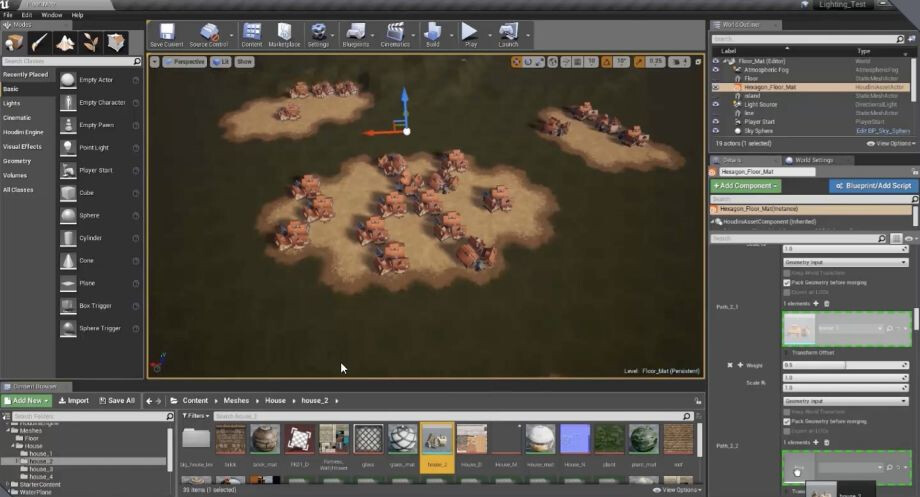The width and height of the screenshot is (920, 497).
Task: Select the Landscape mode icon
Action: click(x=66, y=43)
